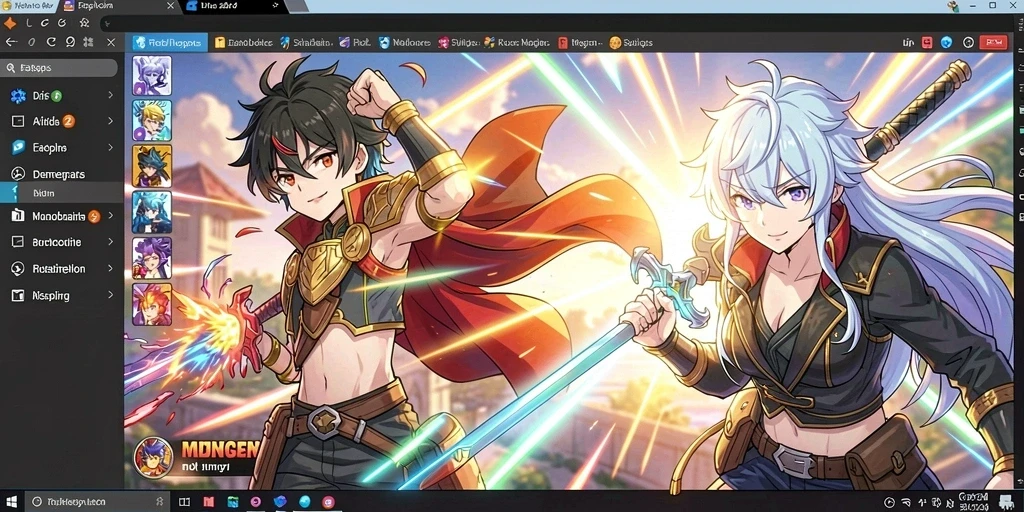Select the 'Buctcodtie' sidebar item

(62, 242)
